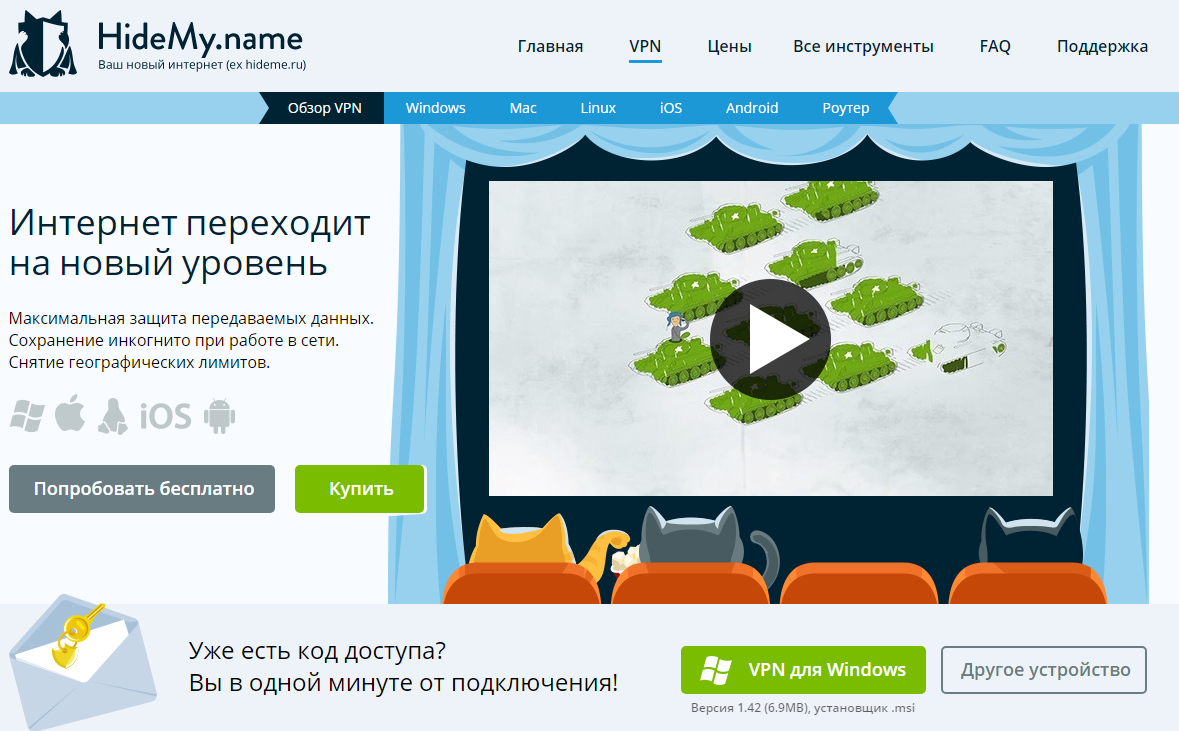This screenshot has width=1179, height=731.
Task: Select the Обзор VPN tab
Action: 324,108
